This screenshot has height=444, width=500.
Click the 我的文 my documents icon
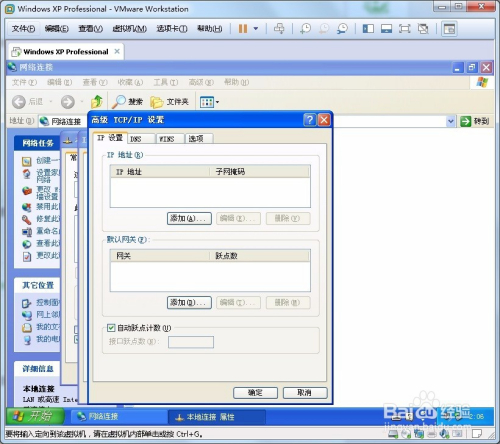27,327
